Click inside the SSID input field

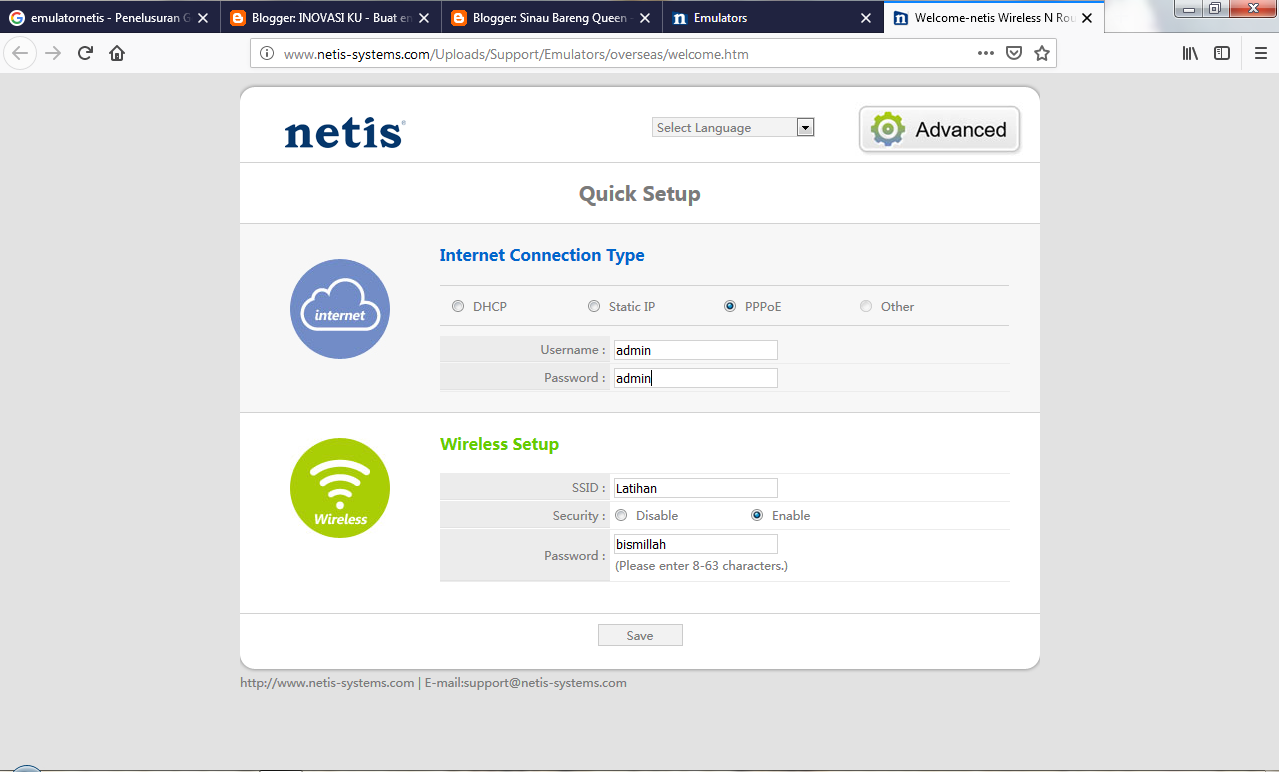(694, 487)
